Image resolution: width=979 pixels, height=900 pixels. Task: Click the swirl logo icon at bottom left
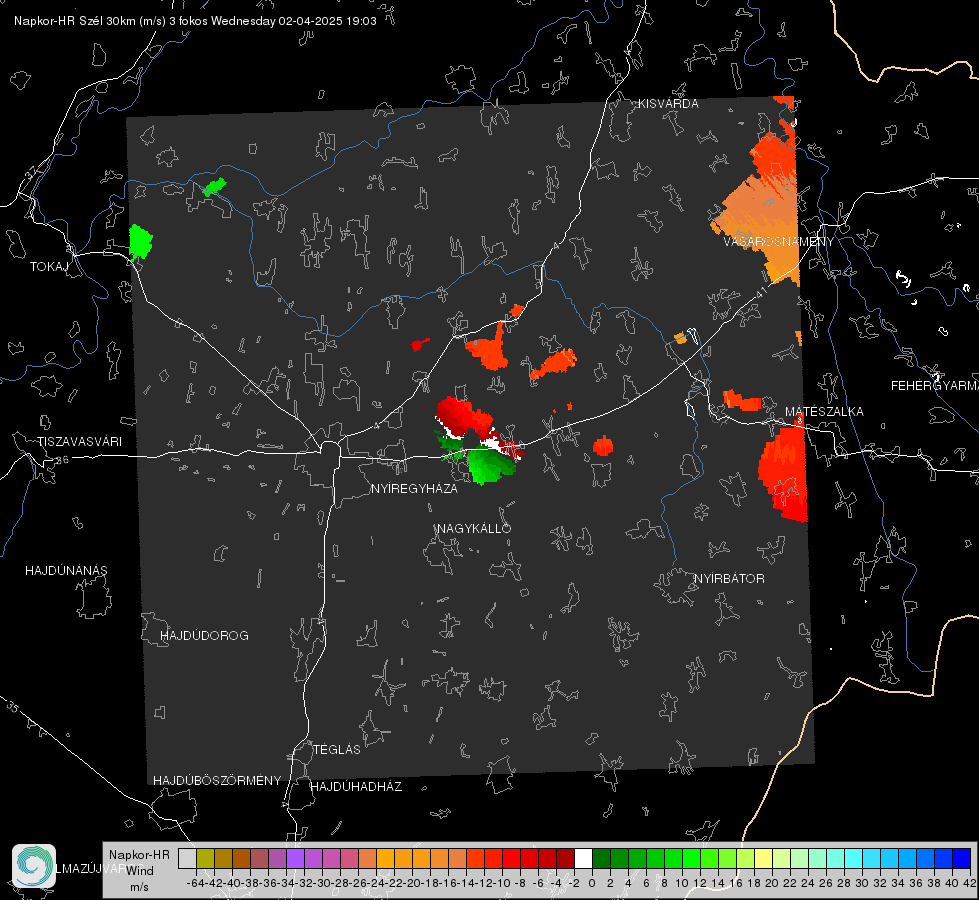pos(34,866)
